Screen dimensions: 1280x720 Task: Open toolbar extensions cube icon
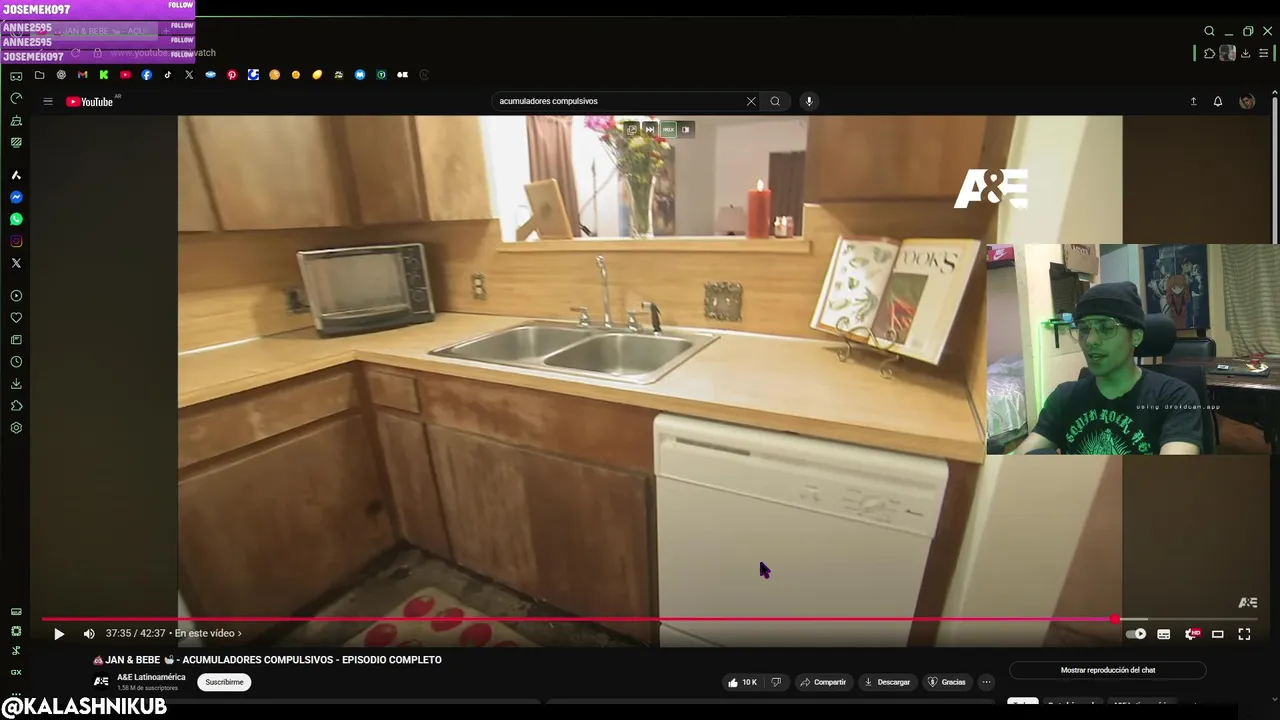pos(1209,53)
